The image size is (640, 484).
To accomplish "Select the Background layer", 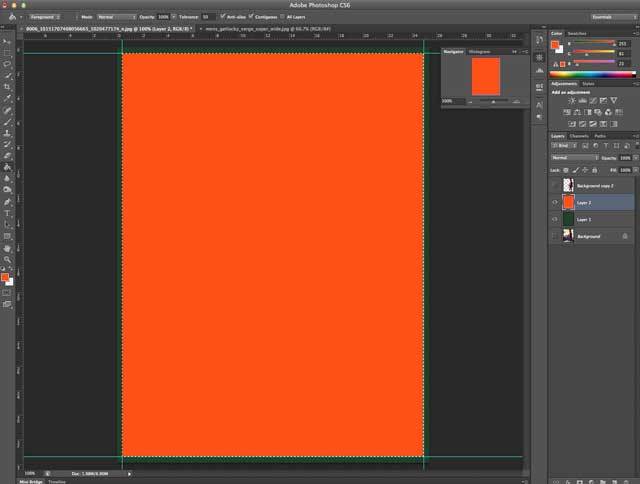I will (x=588, y=236).
